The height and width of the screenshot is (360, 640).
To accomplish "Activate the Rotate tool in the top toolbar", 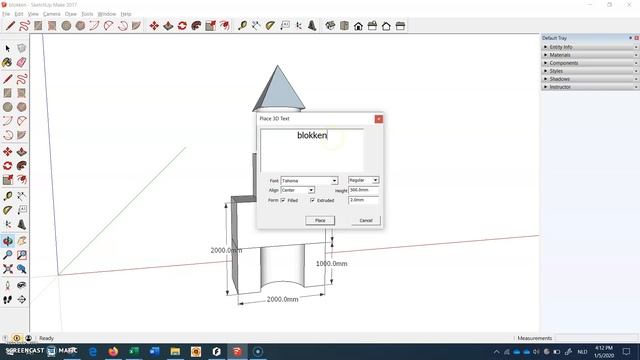I will [x=182, y=26].
